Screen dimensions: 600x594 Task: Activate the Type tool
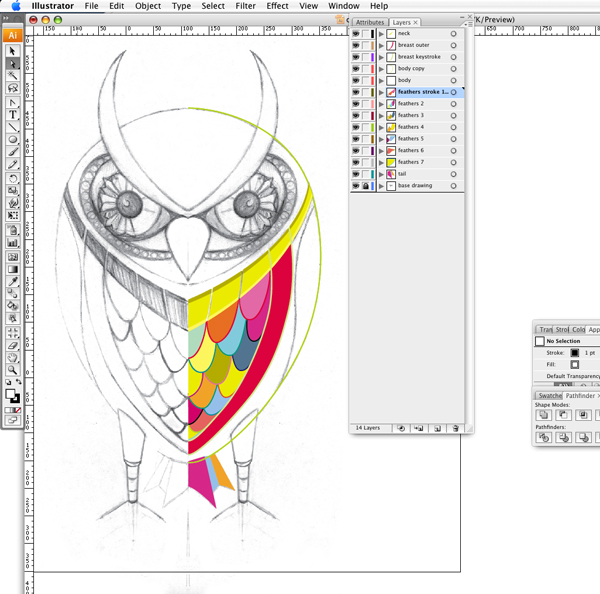tap(13, 115)
